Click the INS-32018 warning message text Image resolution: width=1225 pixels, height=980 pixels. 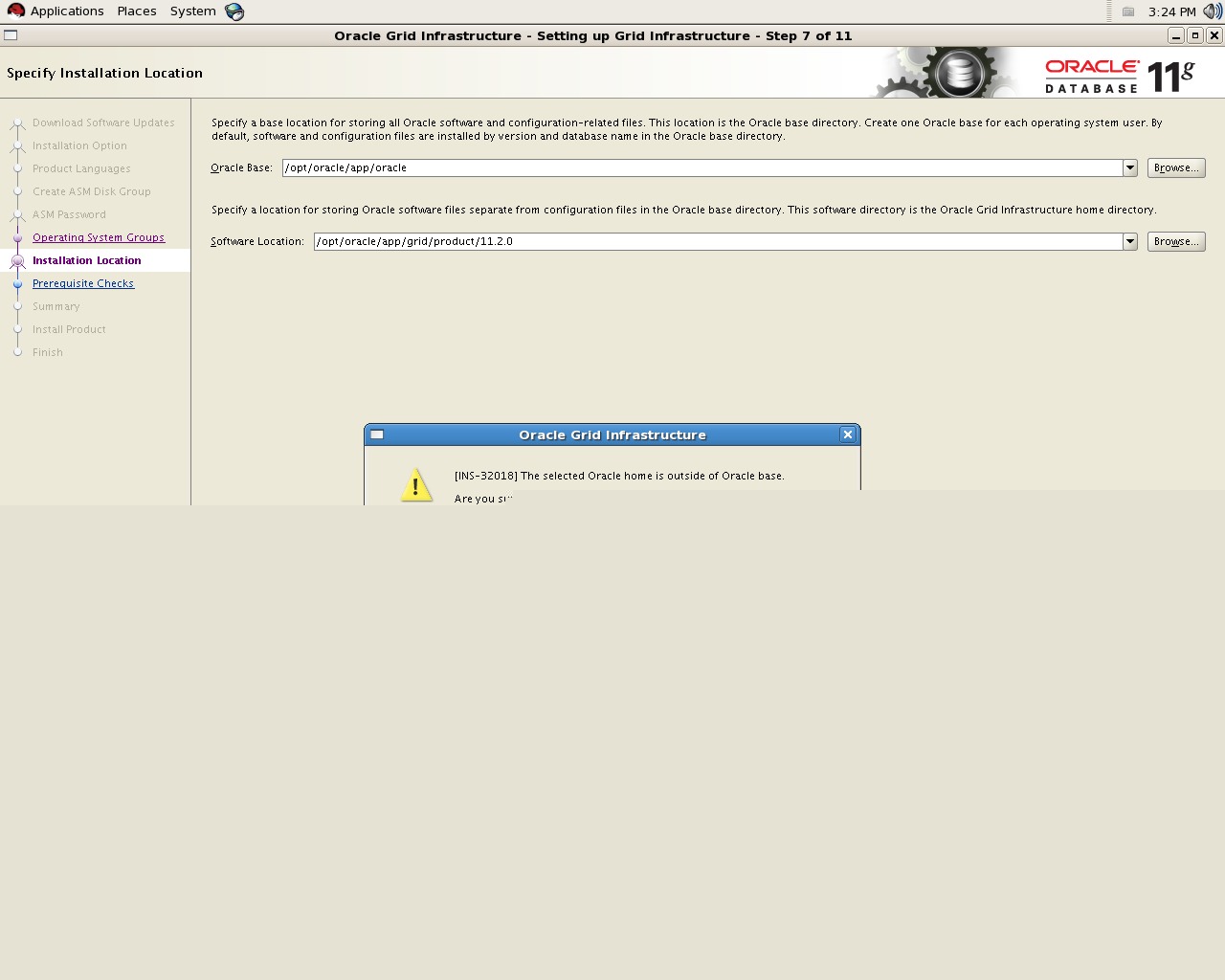coord(619,476)
